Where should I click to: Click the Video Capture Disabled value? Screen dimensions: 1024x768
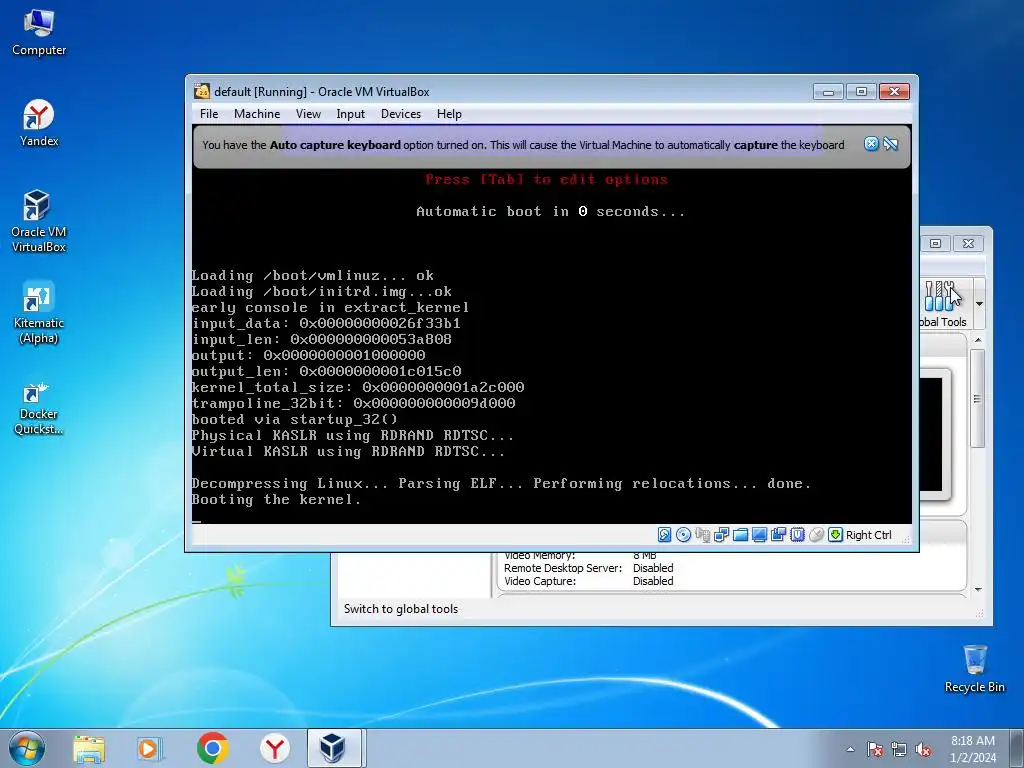coord(653,581)
